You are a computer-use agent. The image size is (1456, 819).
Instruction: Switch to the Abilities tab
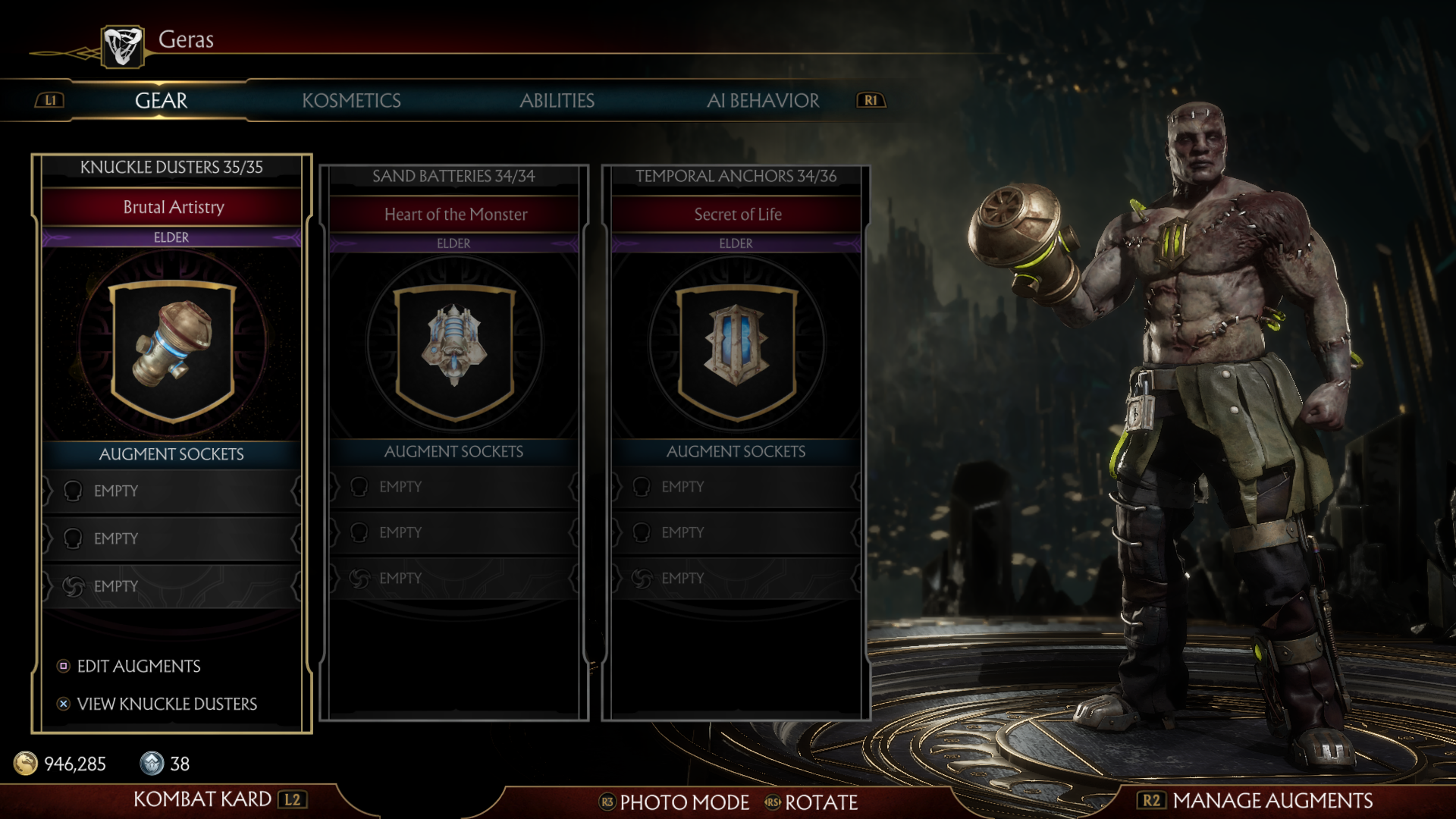tap(557, 100)
